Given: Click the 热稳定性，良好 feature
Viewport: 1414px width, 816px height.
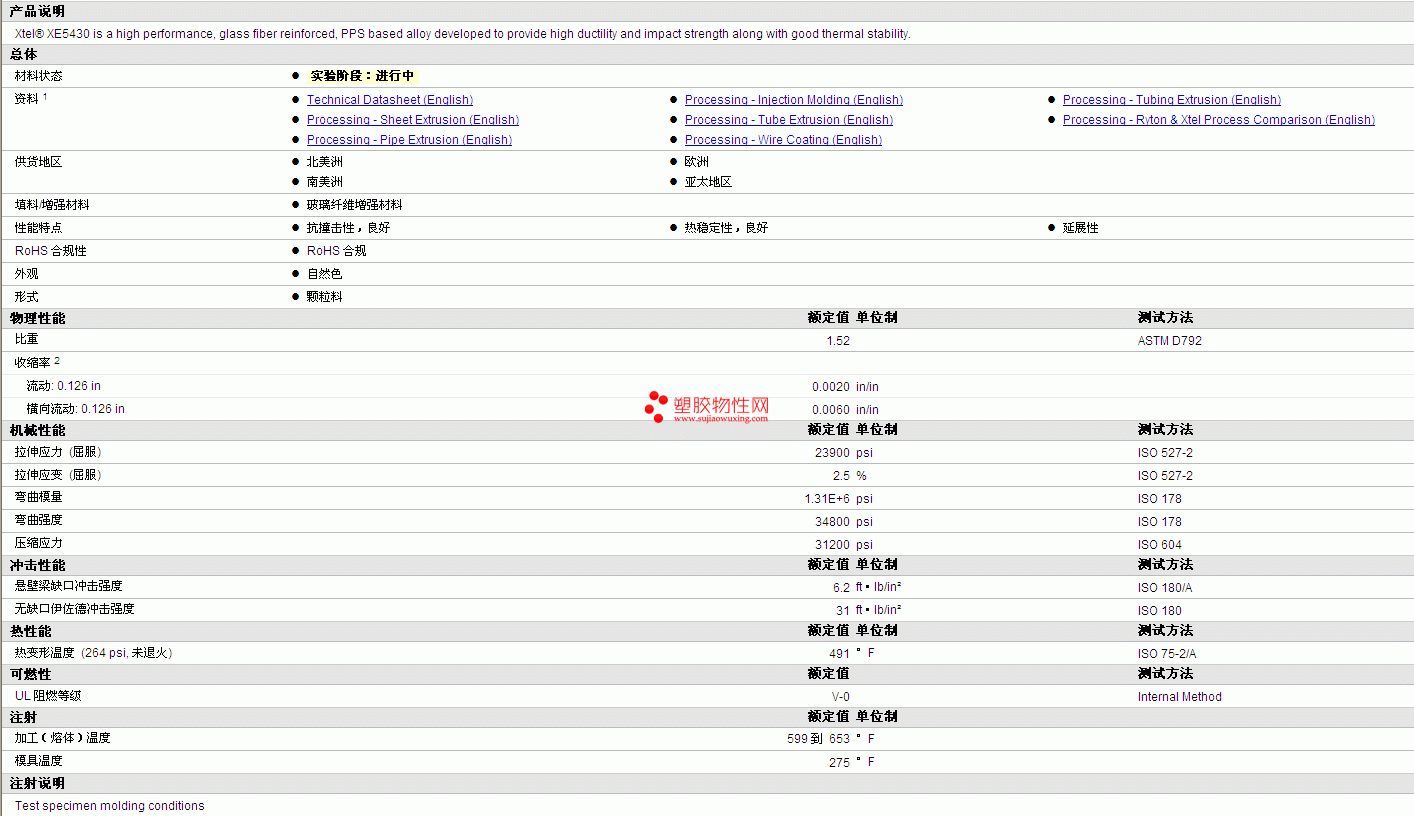Looking at the screenshot, I should click(727, 228).
